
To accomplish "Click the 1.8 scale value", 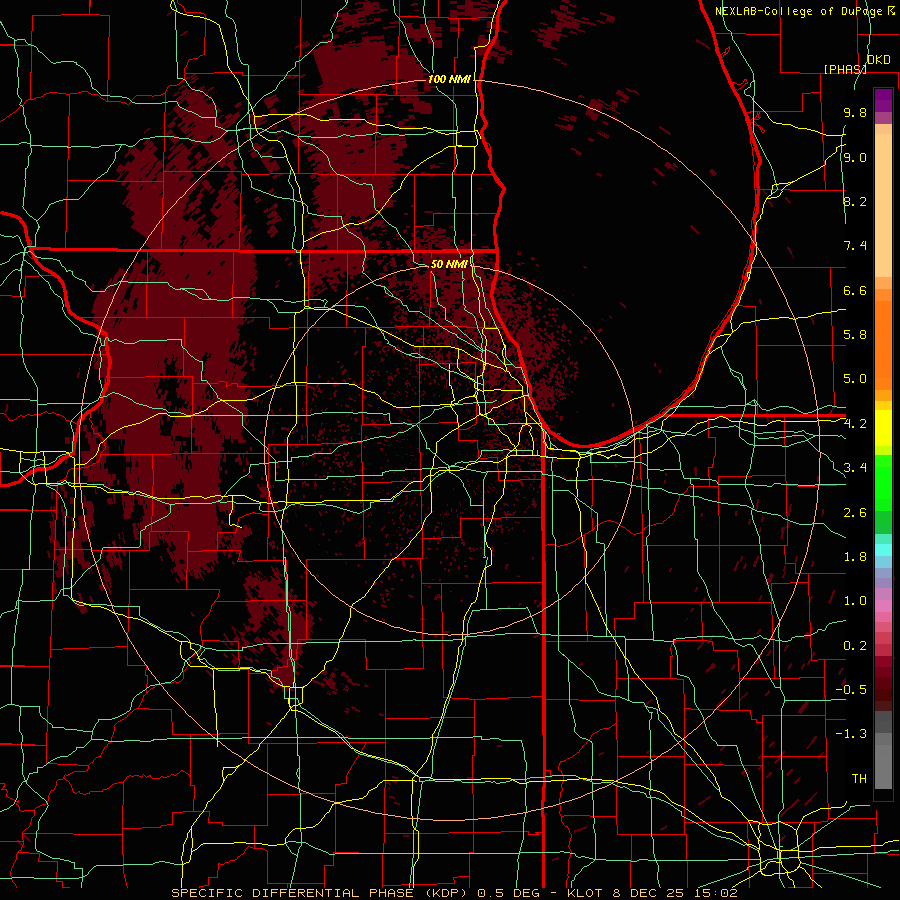I will click(x=855, y=557).
